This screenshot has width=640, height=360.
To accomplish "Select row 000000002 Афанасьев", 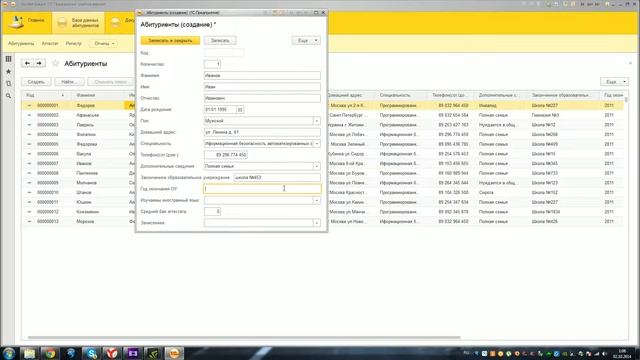I will (x=322, y=115).
